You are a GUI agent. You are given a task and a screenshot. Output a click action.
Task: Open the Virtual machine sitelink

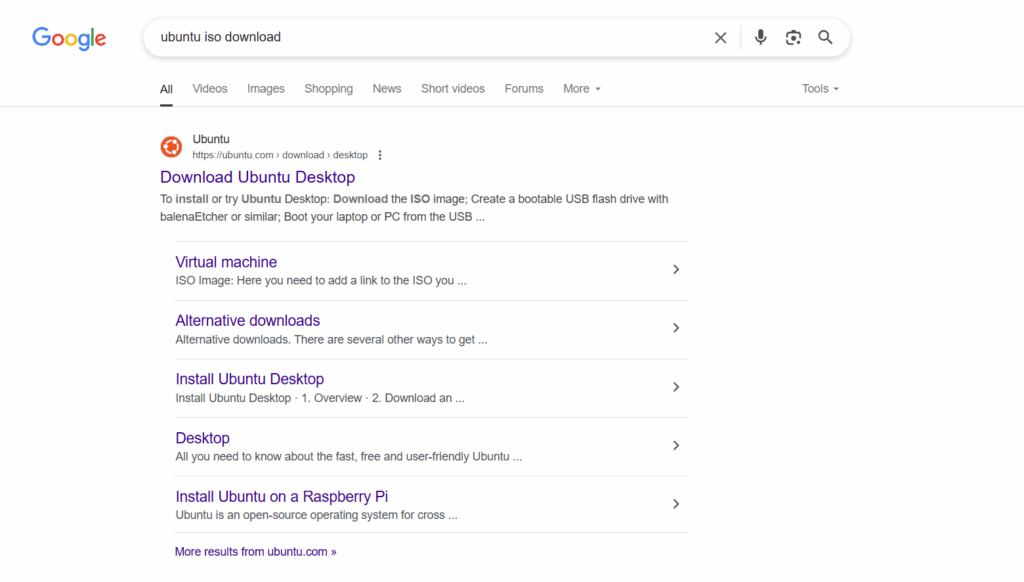(226, 262)
